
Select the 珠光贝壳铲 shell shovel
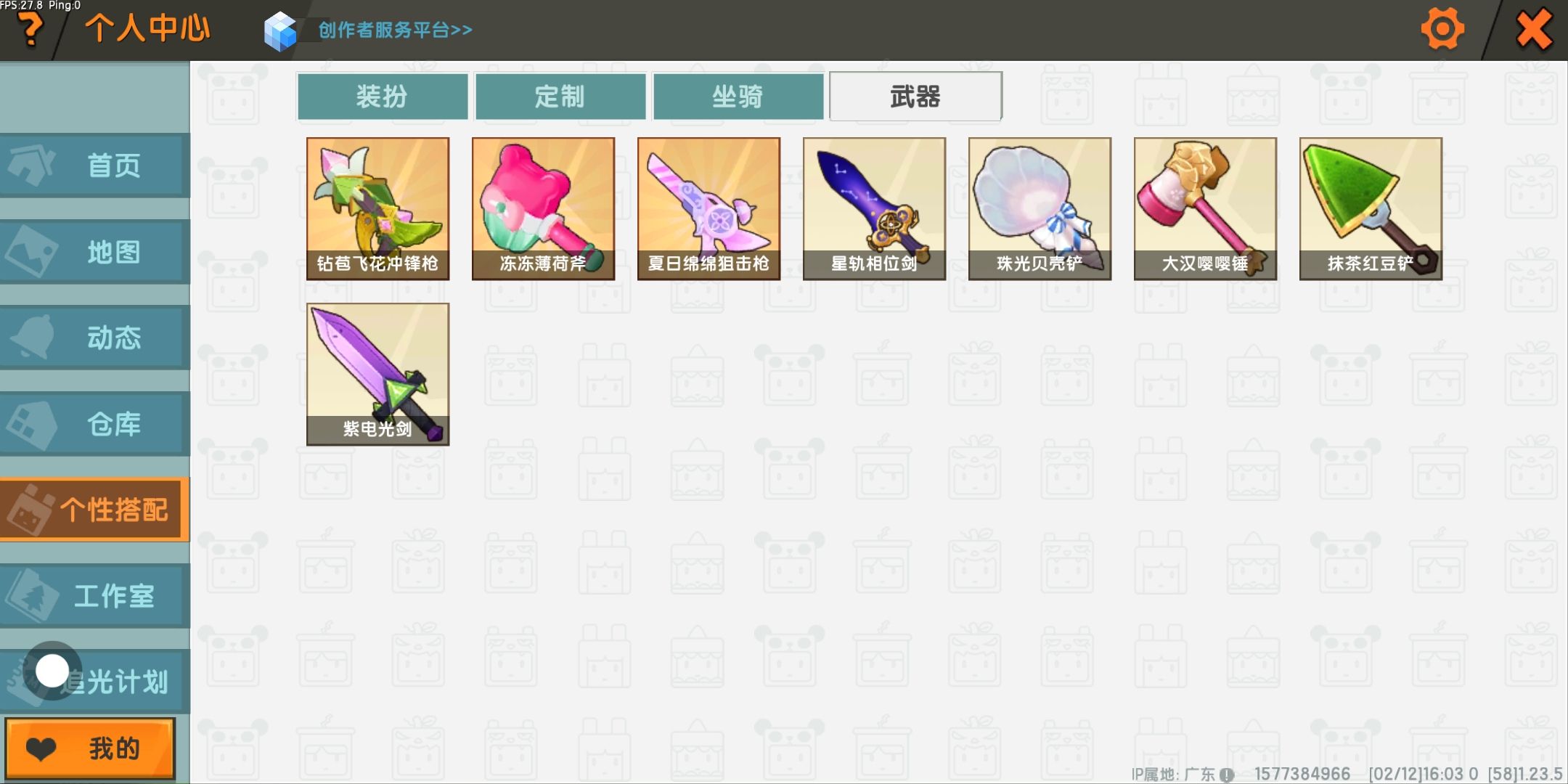[x=1040, y=208]
